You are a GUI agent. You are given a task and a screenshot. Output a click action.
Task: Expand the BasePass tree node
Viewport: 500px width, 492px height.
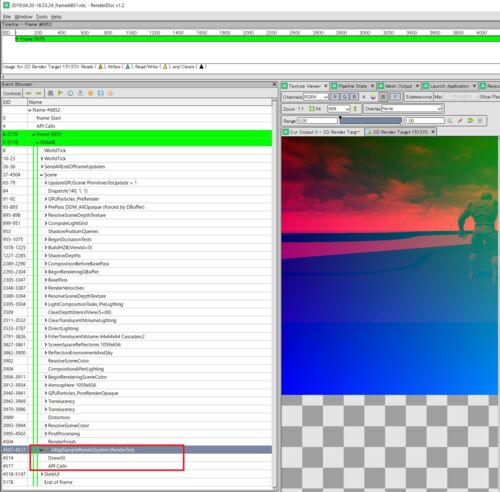46,280
